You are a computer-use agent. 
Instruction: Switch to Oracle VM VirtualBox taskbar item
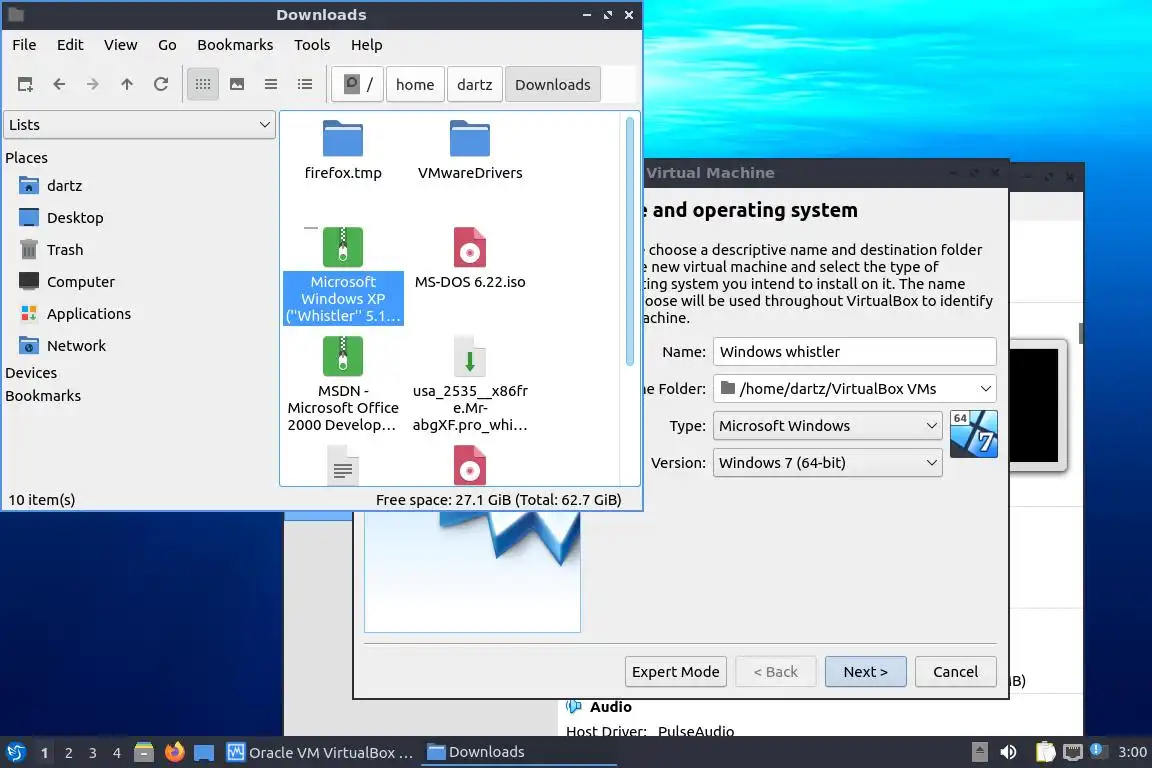pyautogui.click(x=320, y=753)
